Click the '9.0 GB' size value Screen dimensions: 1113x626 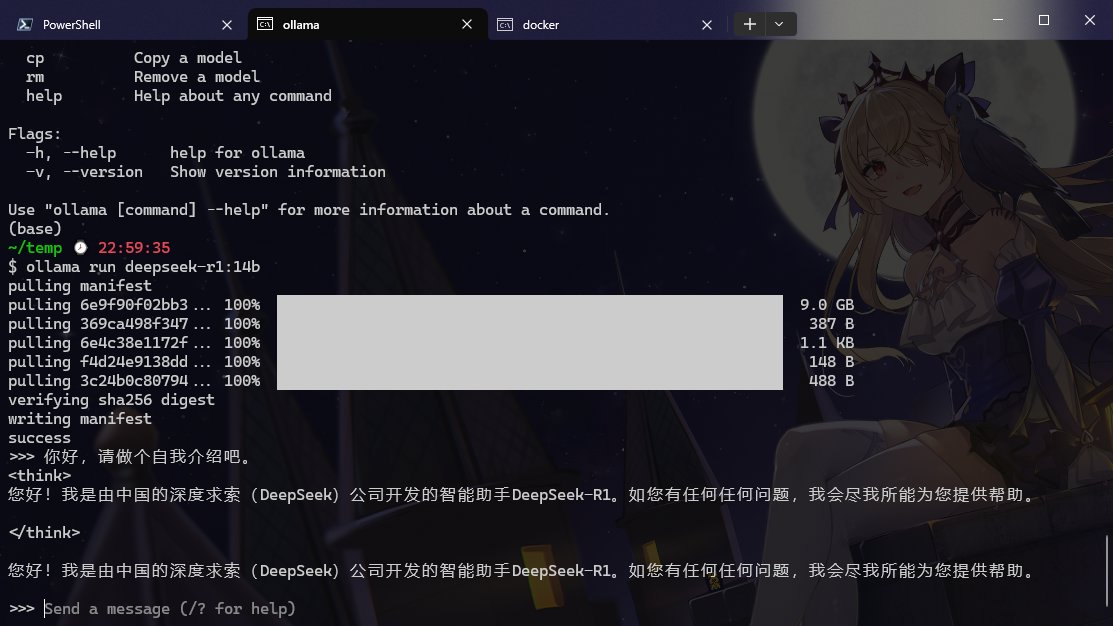click(827, 304)
